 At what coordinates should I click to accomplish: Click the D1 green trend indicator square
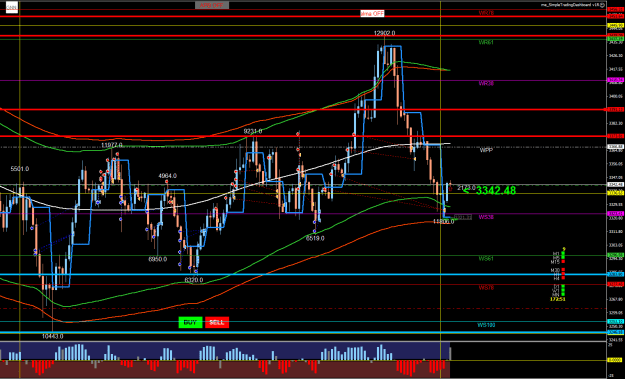point(563,286)
